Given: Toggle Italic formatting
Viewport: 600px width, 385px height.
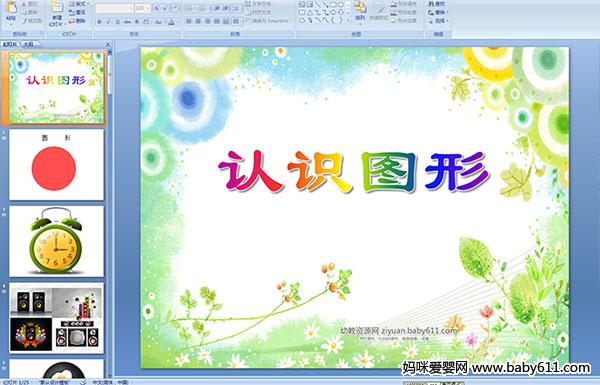Looking at the screenshot, I should pyautogui.click(x=108, y=22).
